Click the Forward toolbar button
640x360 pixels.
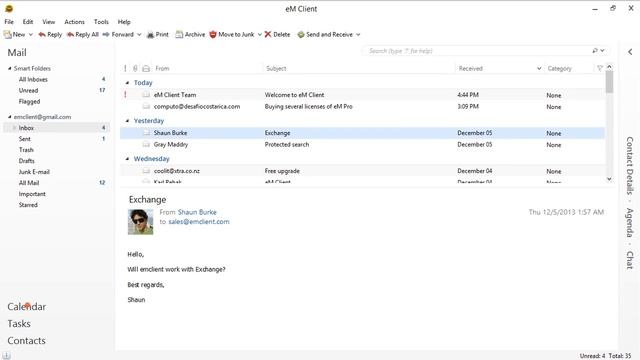pyautogui.click(x=118, y=35)
